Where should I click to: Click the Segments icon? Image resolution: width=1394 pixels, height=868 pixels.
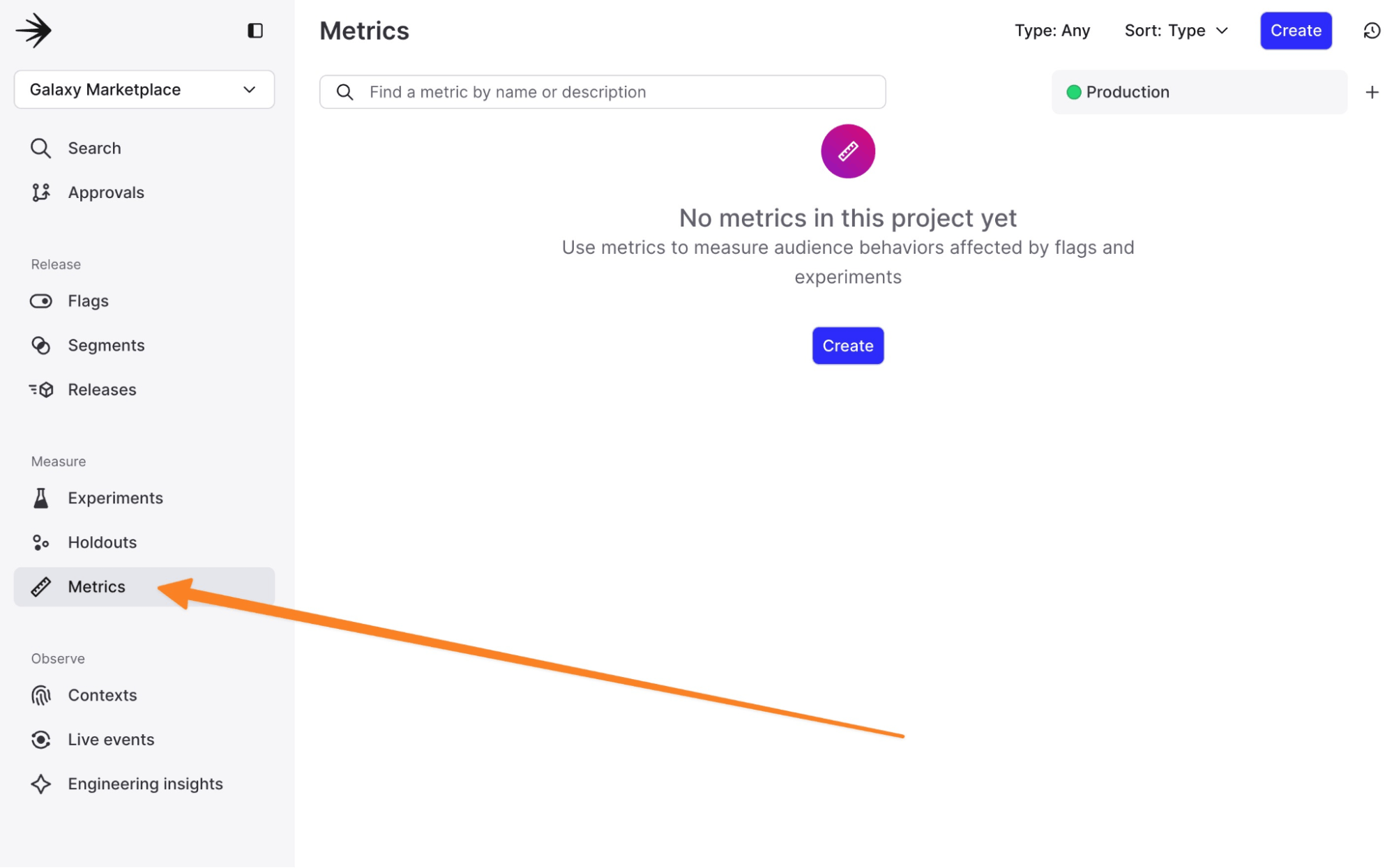point(41,346)
